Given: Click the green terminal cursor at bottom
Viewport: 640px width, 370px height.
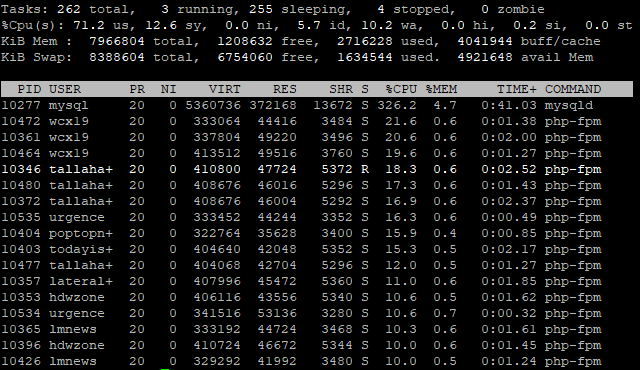Looking at the screenshot, I should click(165, 369).
